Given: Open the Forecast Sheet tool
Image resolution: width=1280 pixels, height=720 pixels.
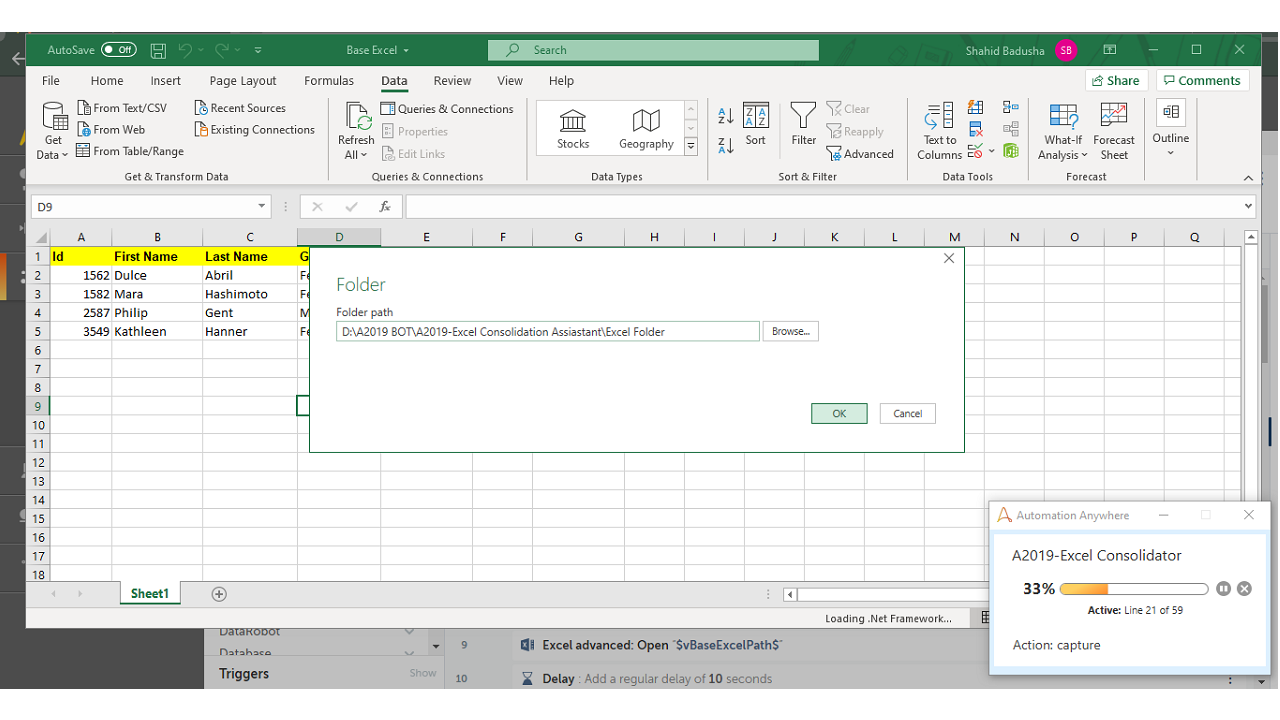Looking at the screenshot, I should [1113, 120].
